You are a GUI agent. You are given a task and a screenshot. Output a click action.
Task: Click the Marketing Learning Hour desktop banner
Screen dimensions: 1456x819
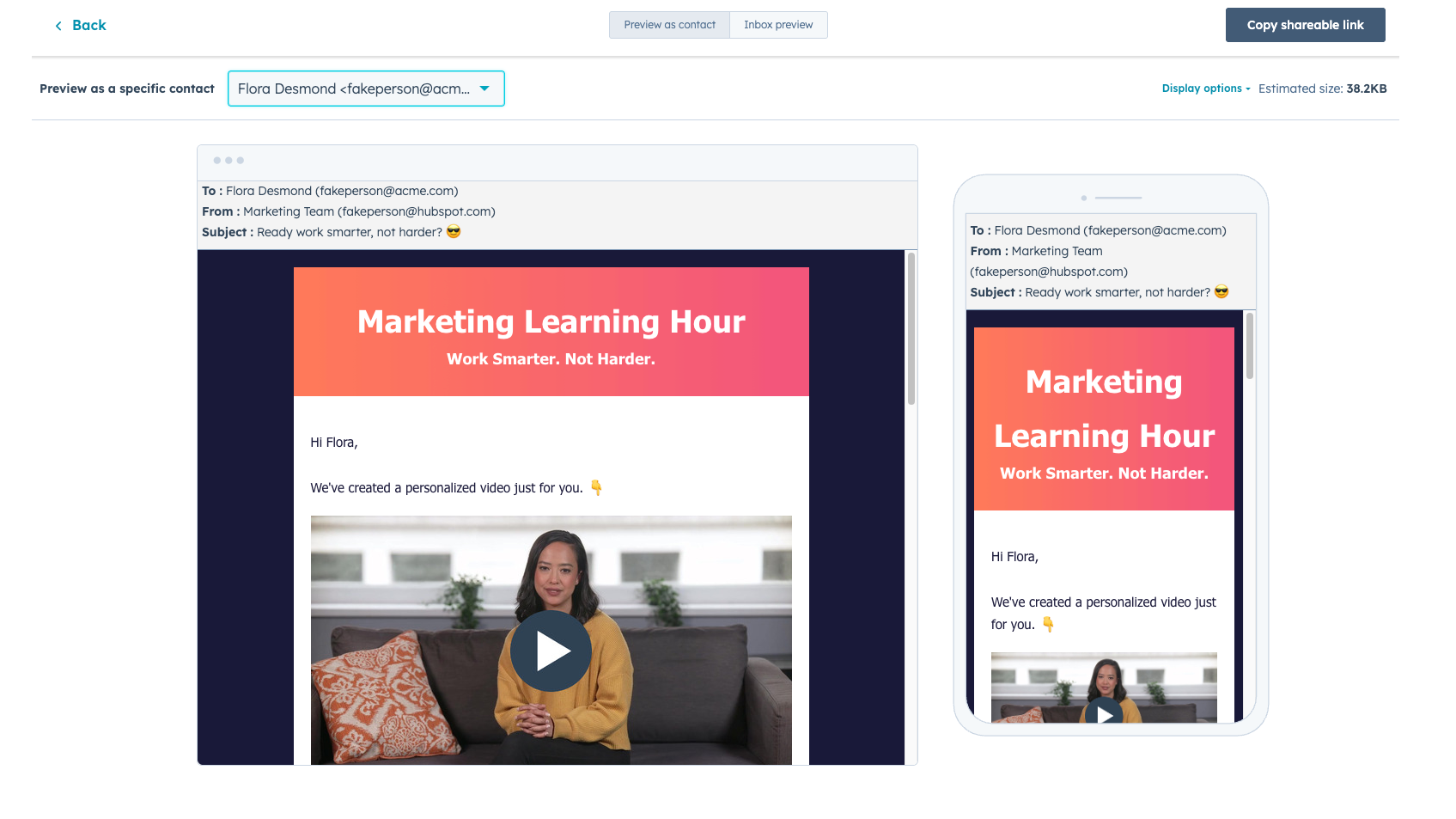point(551,332)
